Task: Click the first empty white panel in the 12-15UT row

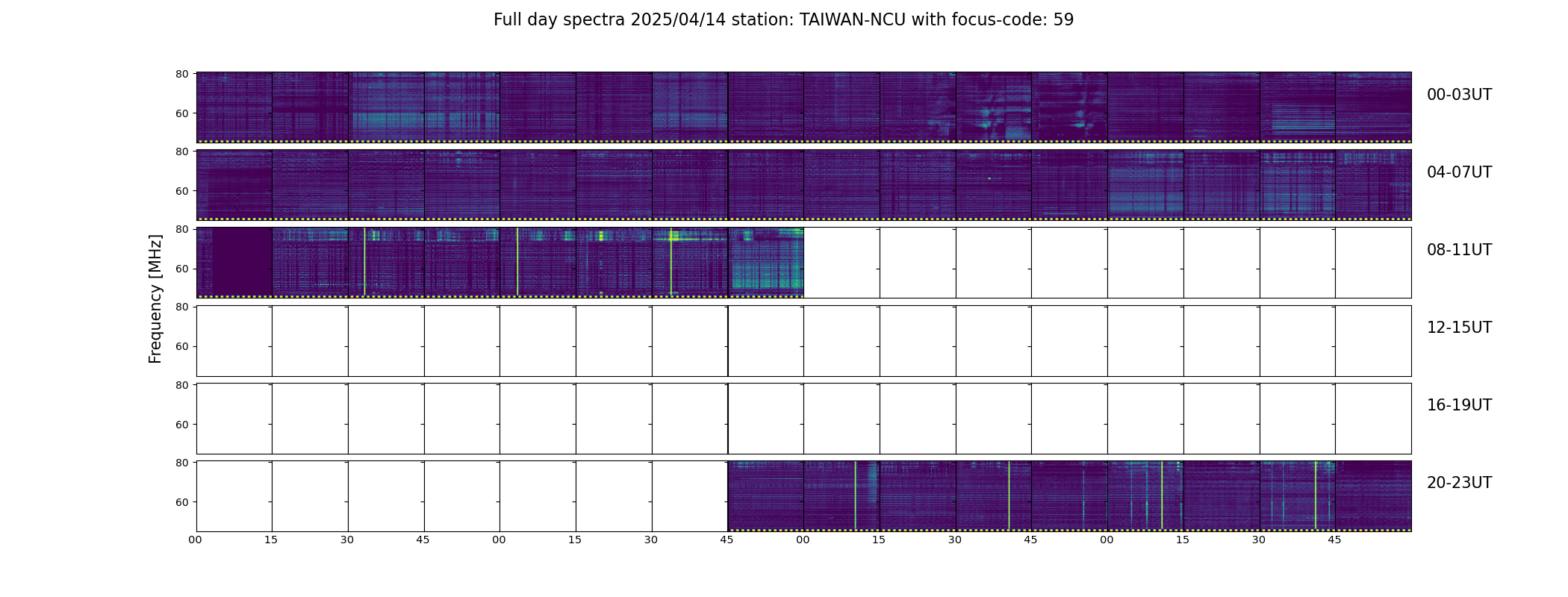Action: (x=234, y=340)
